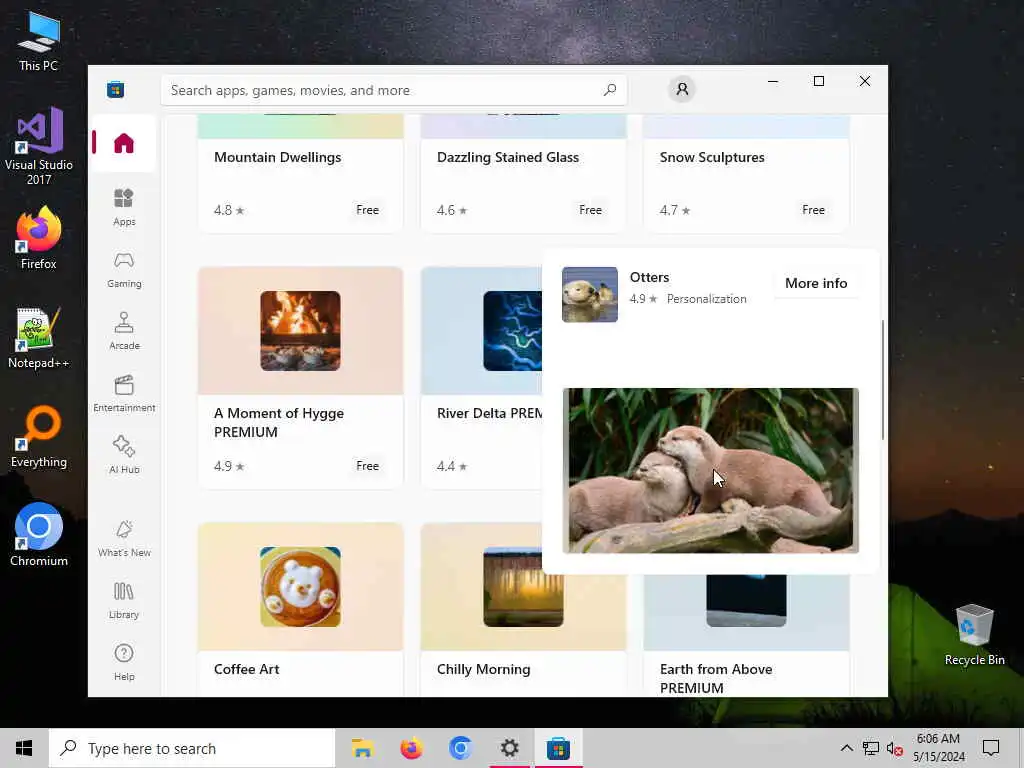Viewport: 1024px width, 768px height.
Task: Click the Store window vertical scrollbar
Action: pos(882,379)
